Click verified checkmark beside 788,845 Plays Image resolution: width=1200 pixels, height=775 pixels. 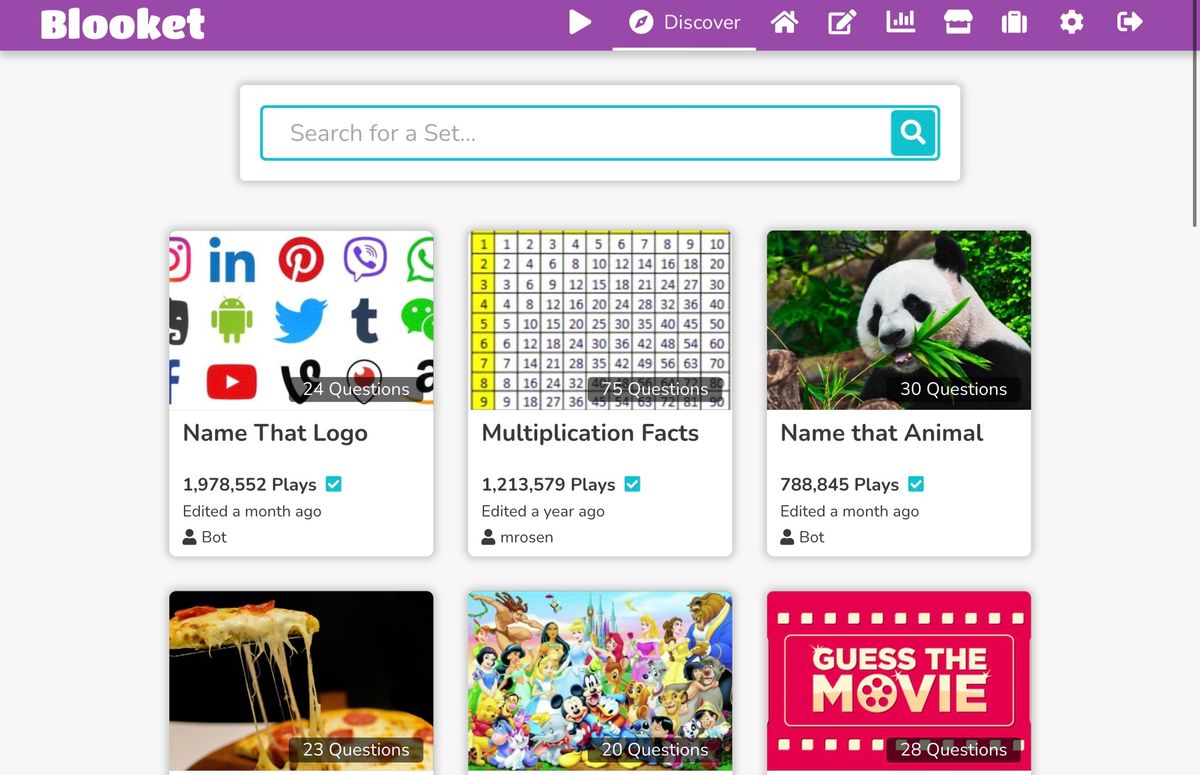(x=916, y=484)
